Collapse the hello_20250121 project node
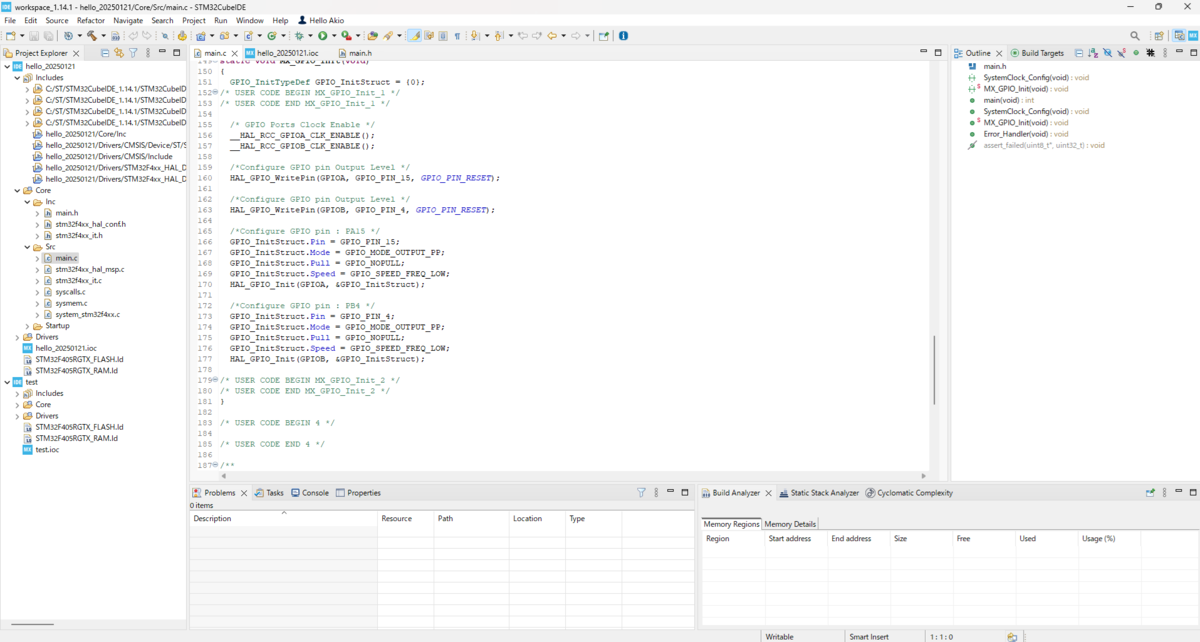 point(7,67)
